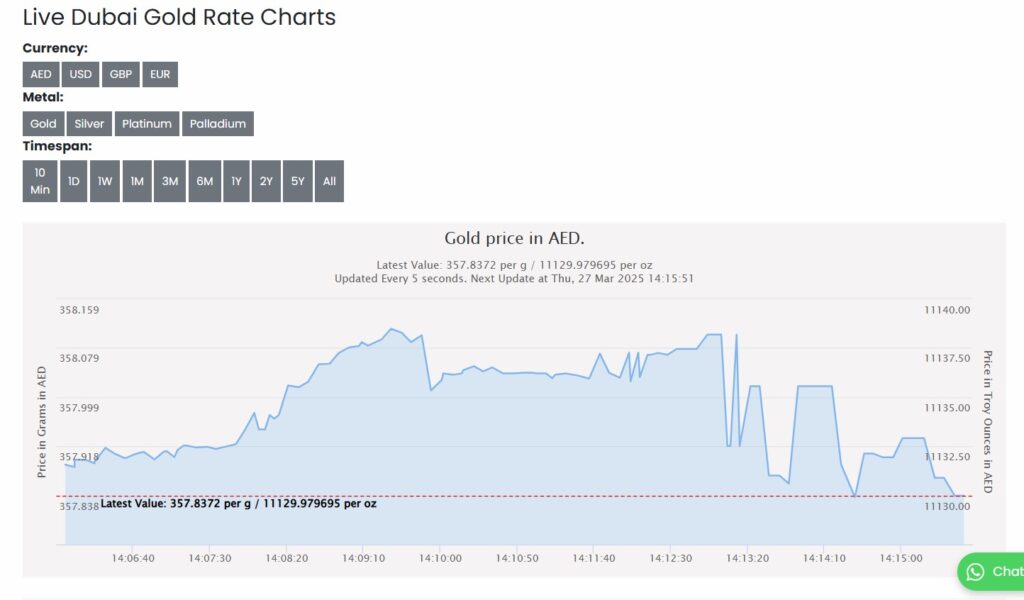1024x600 pixels.
Task: Set timespan to 2Y
Action: 266,181
